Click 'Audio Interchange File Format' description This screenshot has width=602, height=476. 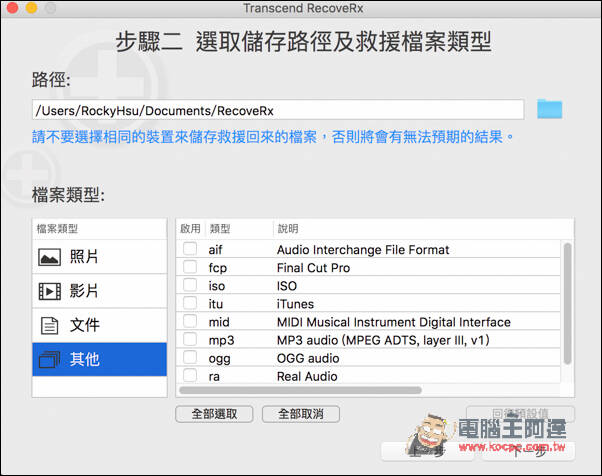pyautogui.click(x=363, y=250)
